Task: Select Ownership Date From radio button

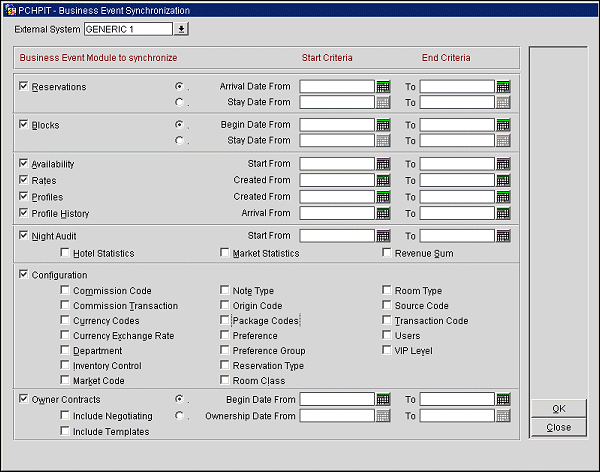Action: point(180,415)
